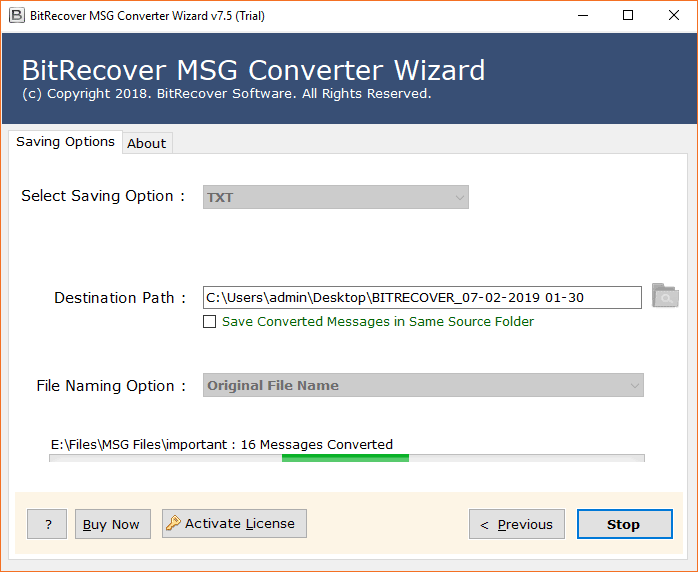Click the Activate License button
Image resolution: width=698 pixels, height=572 pixels.
pos(234,523)
